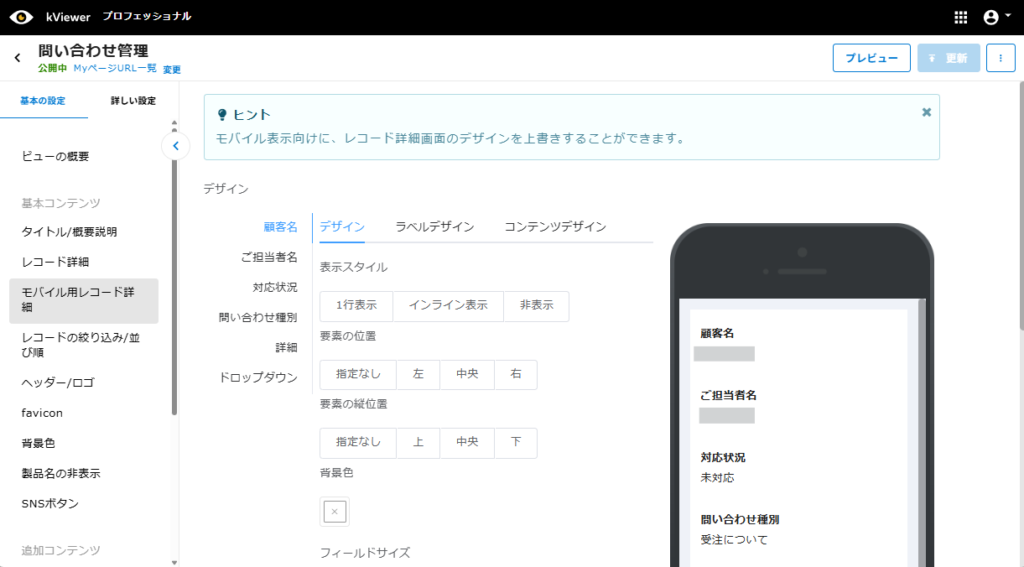Open the user account menu icon
Viewport: 1024px width, 567px height.
(997, 18)
